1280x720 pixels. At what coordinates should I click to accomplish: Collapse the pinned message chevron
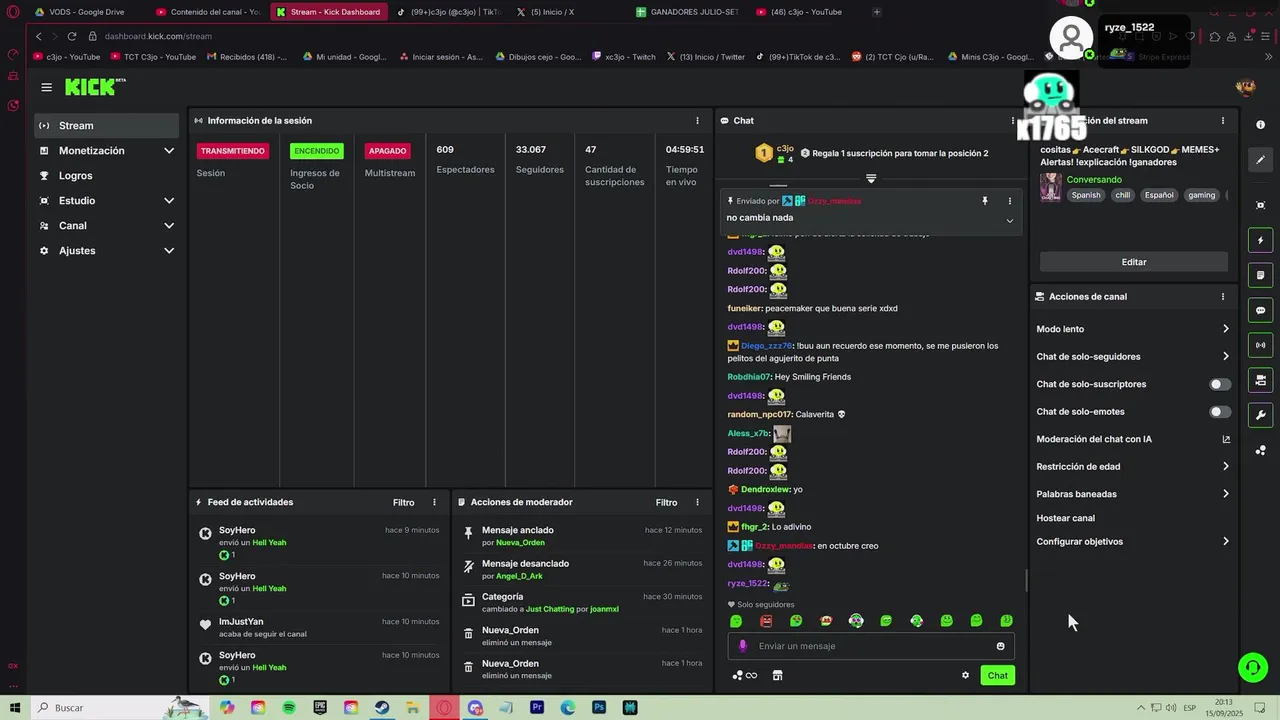(x=1009, y=221)
